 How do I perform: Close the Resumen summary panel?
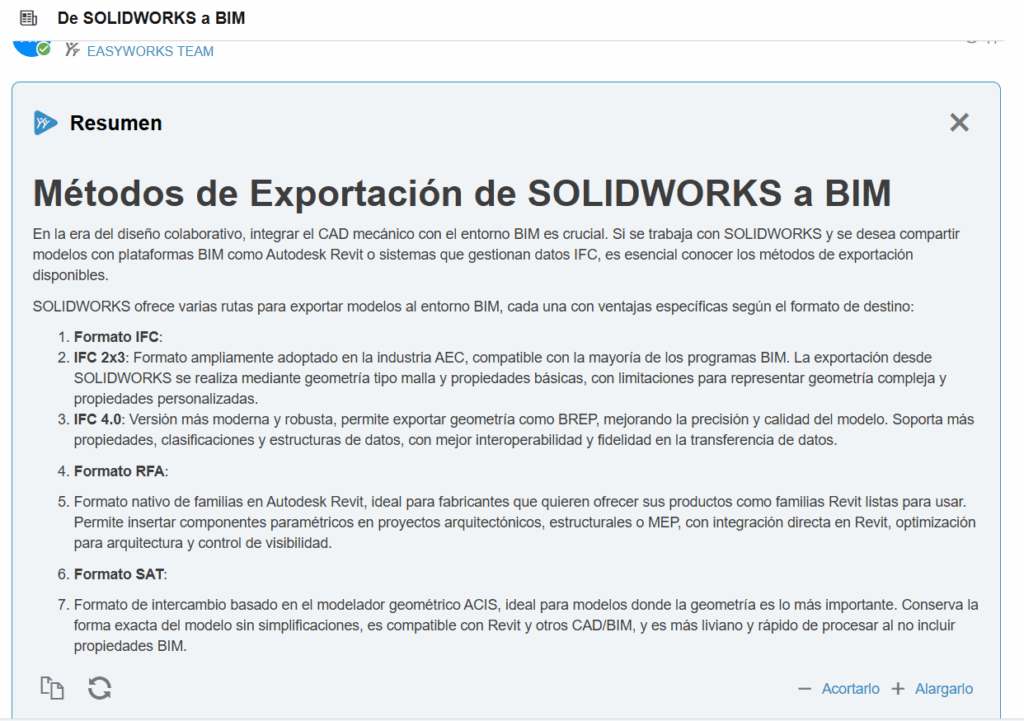(x=959, y=122)
